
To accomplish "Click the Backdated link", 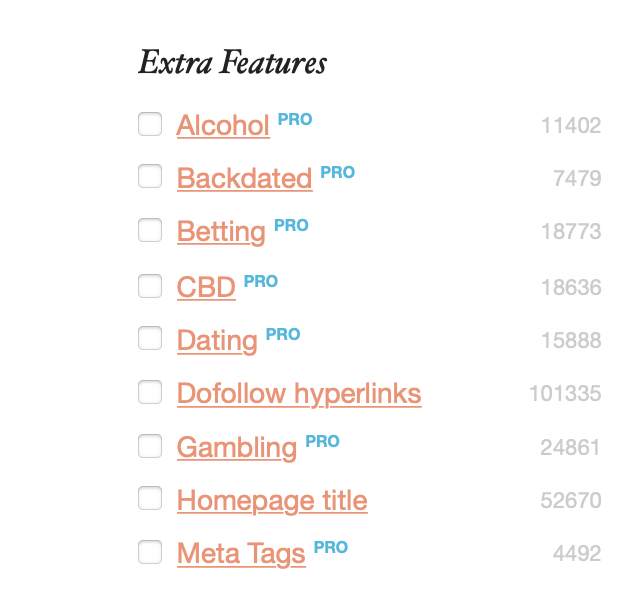I will point(244,179).
